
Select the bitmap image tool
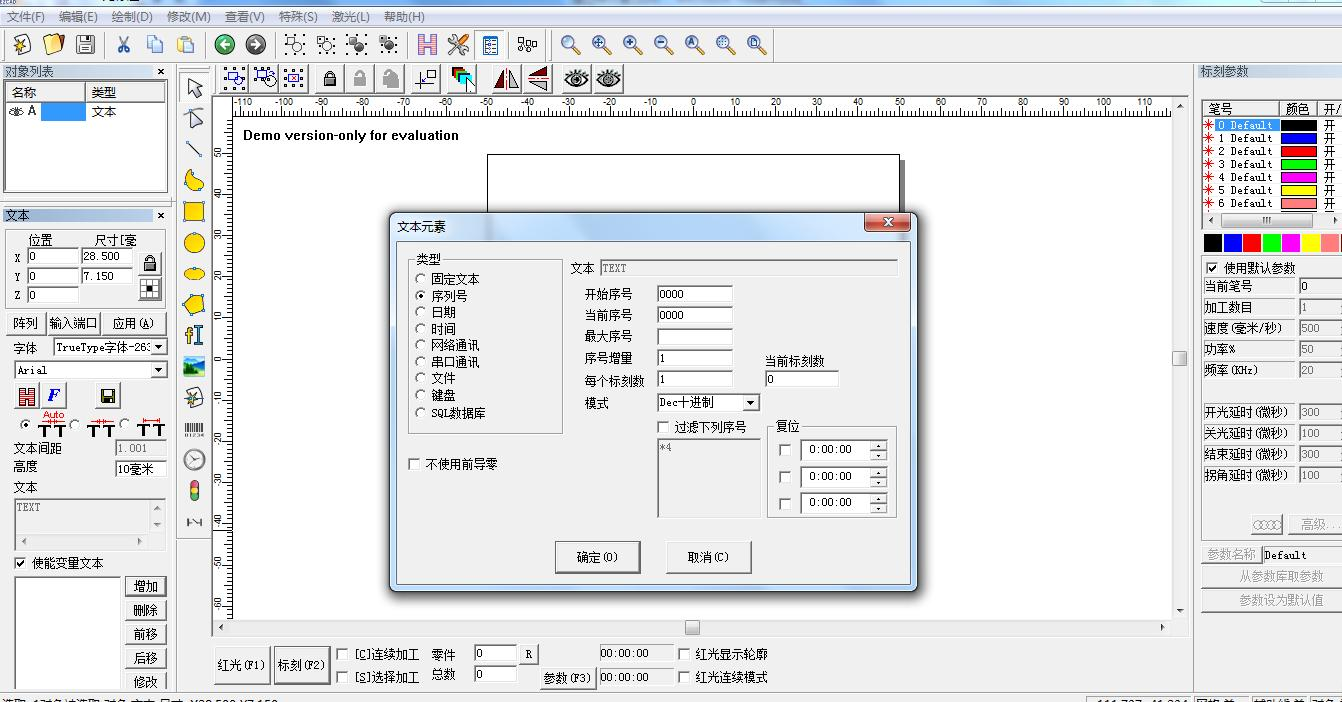(193, 365)
